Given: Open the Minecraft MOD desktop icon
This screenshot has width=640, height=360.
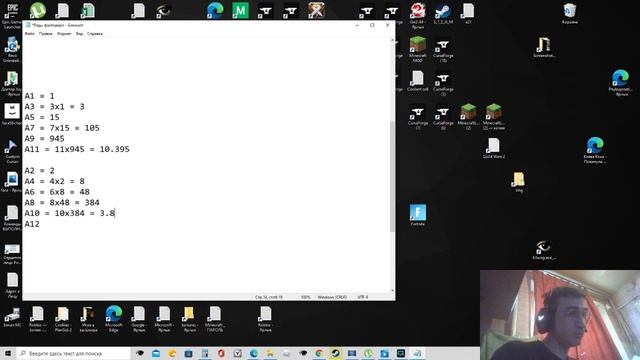Looking at the screenshot, I should tap(418, 49).
